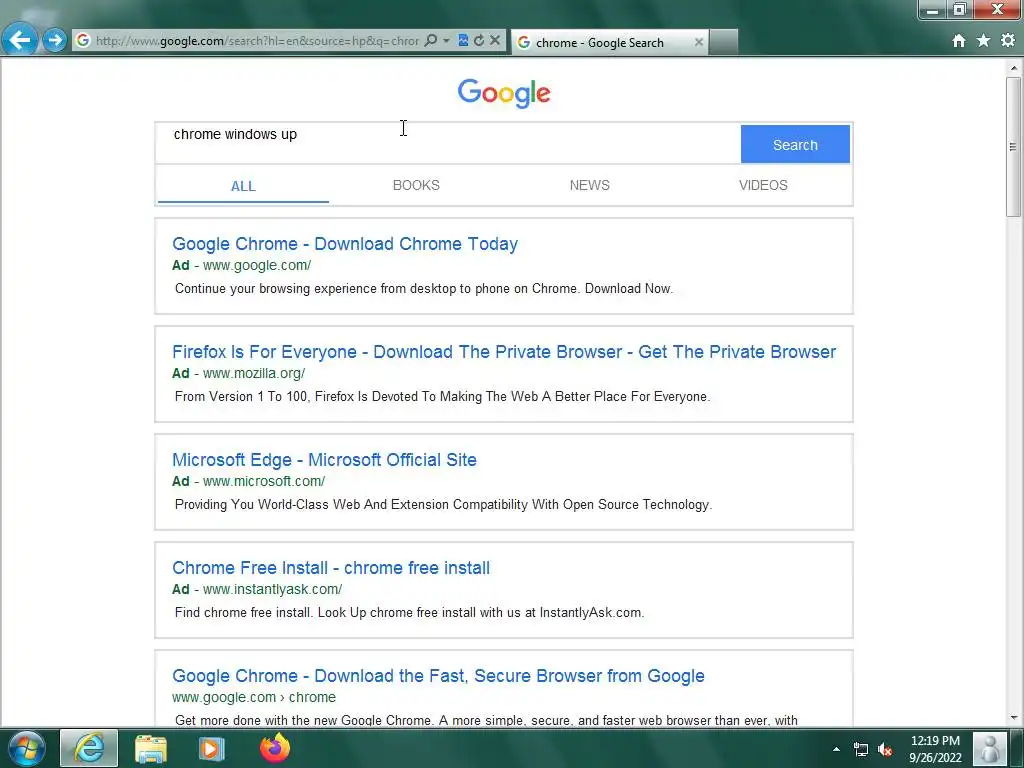Go forward using the Forward arrow button

[55, 40]
